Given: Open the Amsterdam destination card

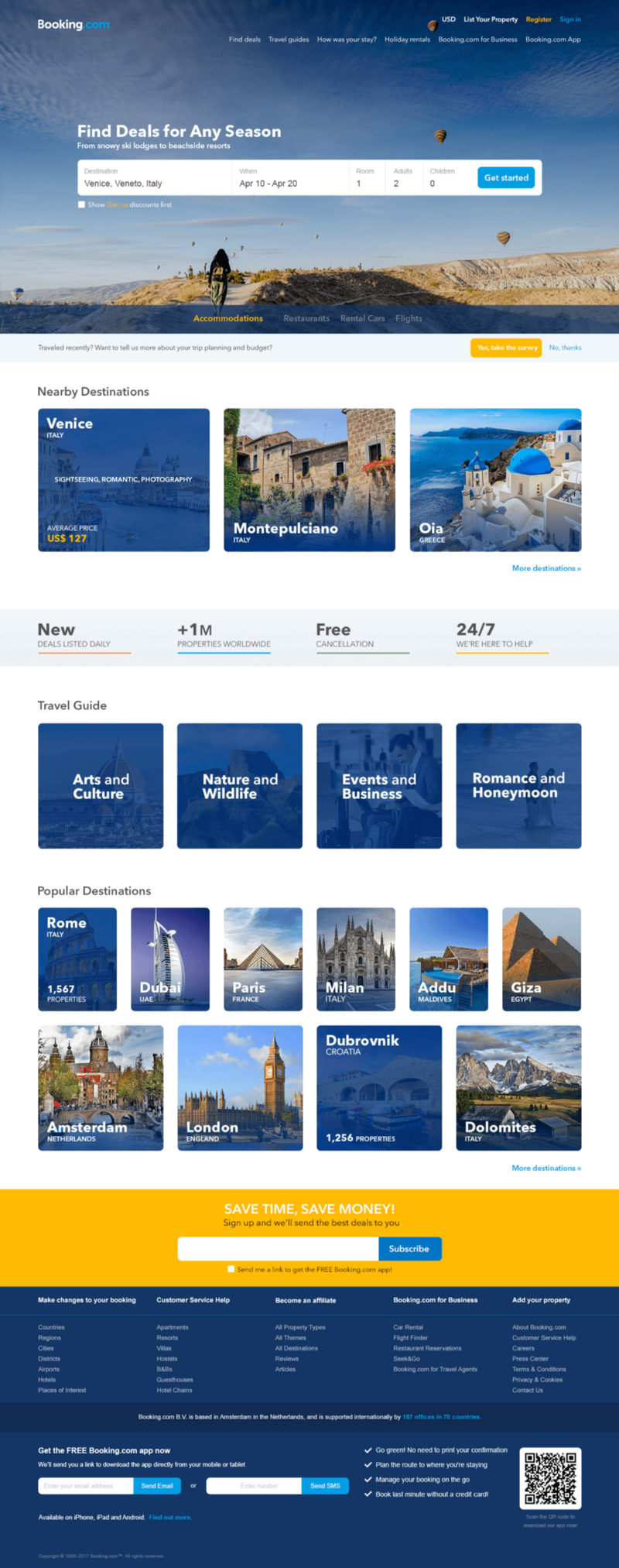Looking at the screenshot, I should pos(101,1088).
